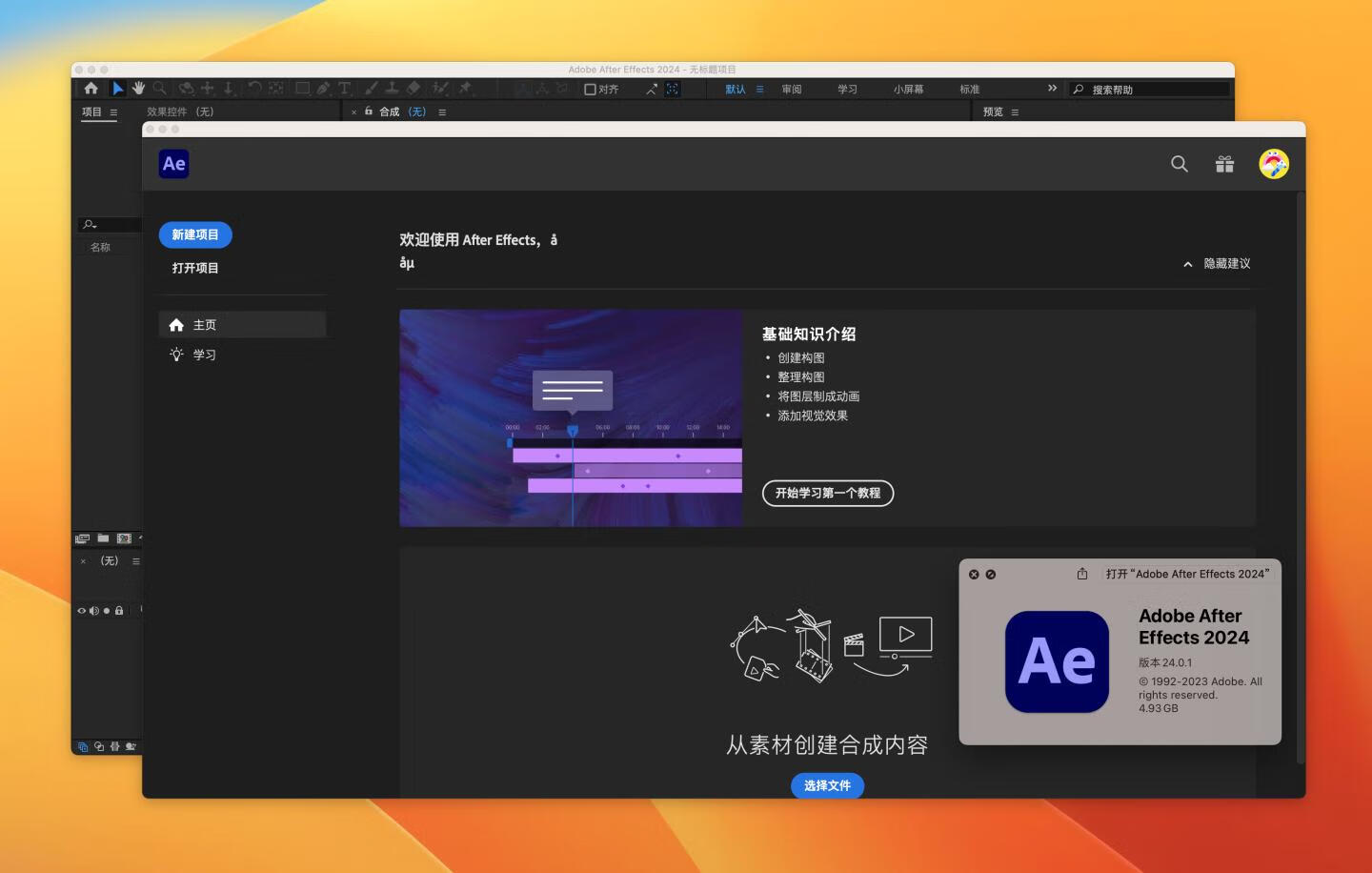The width and height of the screenshot is (1372, 873).
Task: Toggle the lock icon on the 合成 panel tab
Action: [x=369, y=112]
